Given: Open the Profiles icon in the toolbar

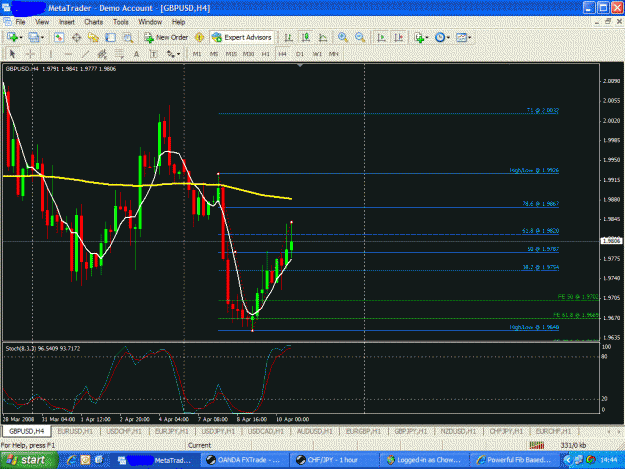Looking at the screenshot, I should (x=33, y=37).
